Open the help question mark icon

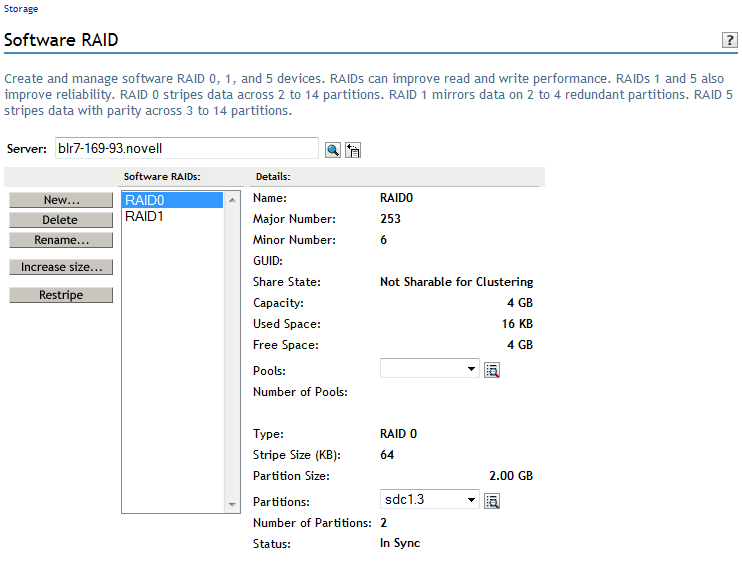729,40
